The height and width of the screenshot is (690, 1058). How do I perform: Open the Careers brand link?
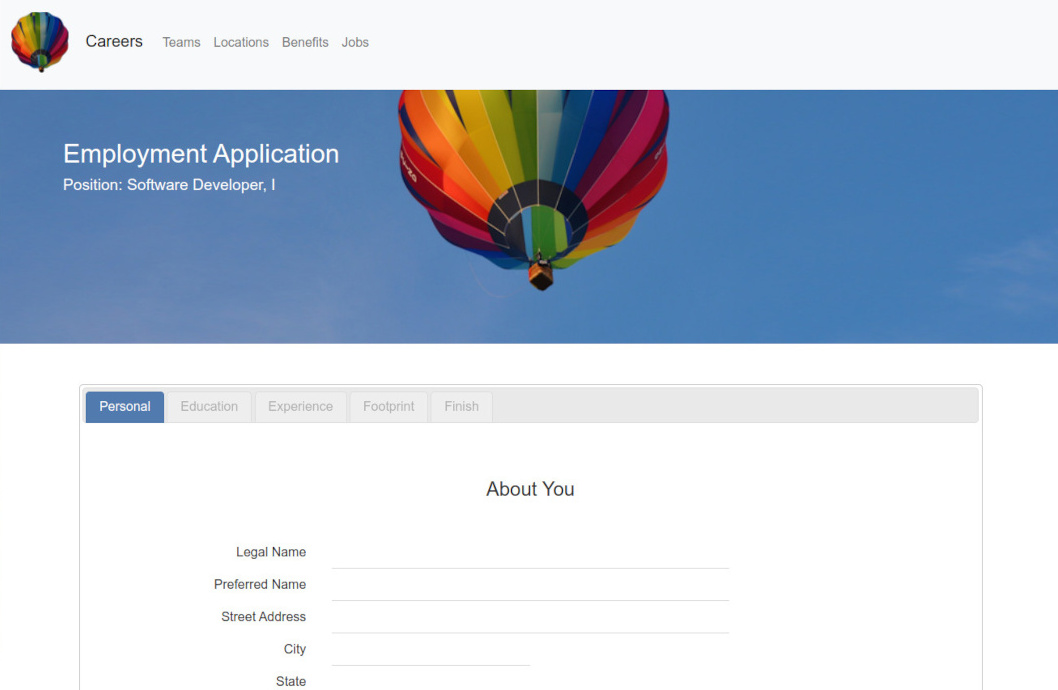coord(114,42)
